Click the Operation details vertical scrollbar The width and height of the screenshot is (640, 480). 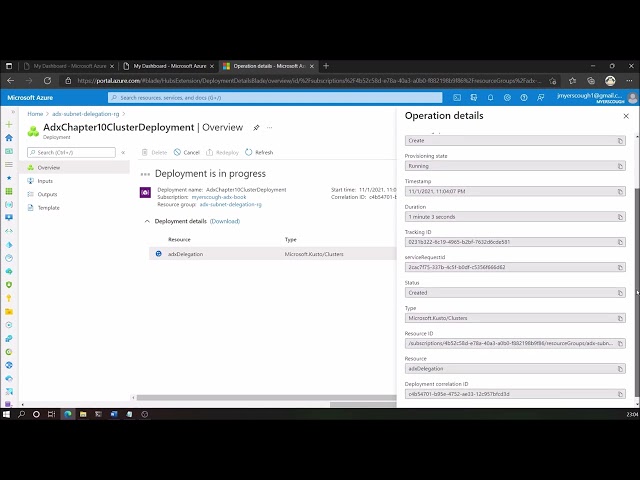pyautogui.click(x=637, y=292)
